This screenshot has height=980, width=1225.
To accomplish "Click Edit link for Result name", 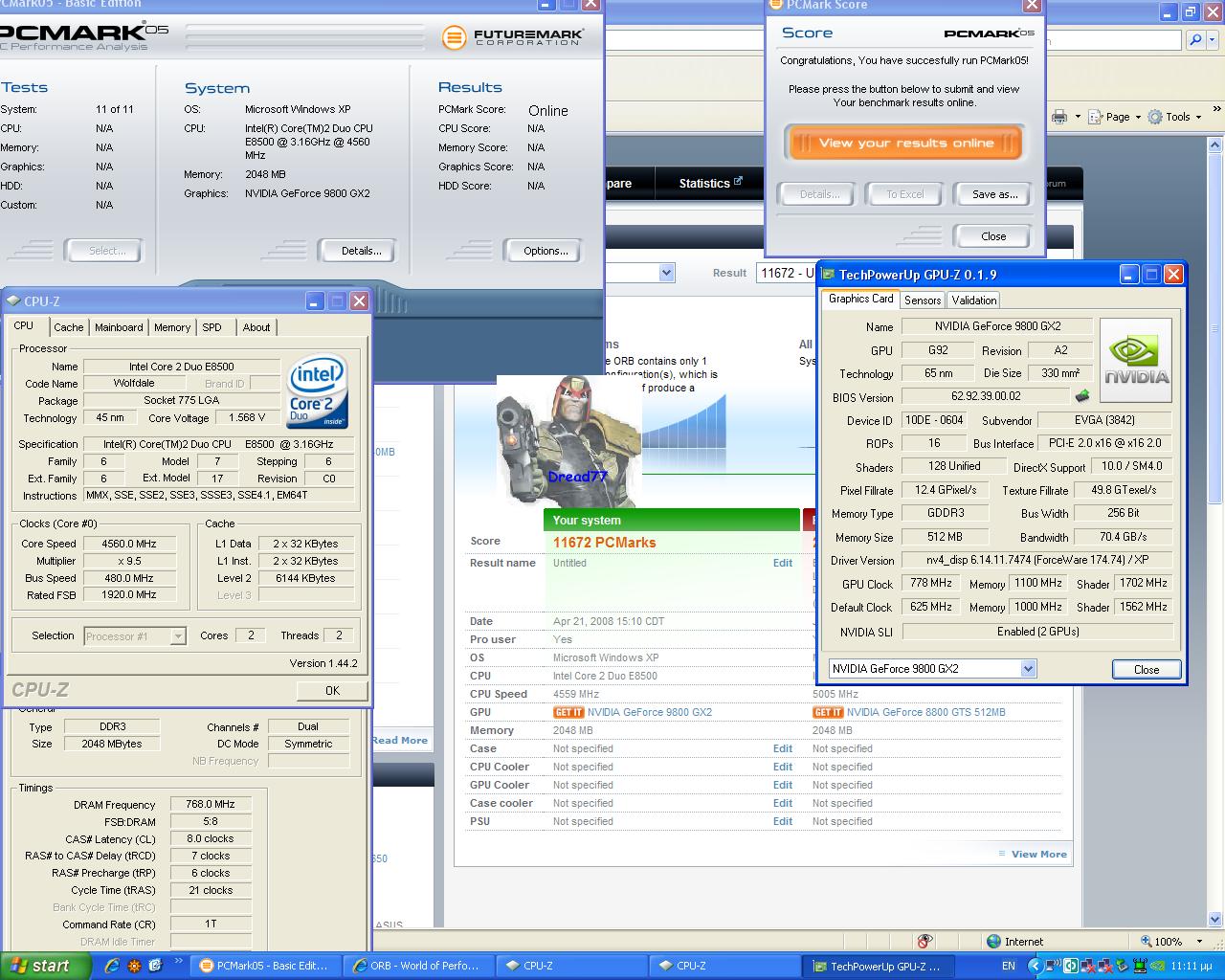I will coord(783,563).
